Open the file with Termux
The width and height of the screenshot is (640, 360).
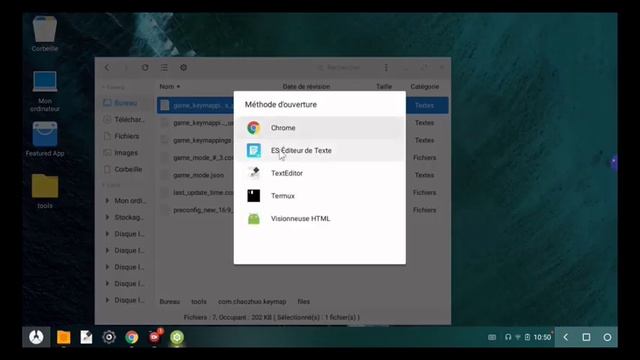click(320, 196)
